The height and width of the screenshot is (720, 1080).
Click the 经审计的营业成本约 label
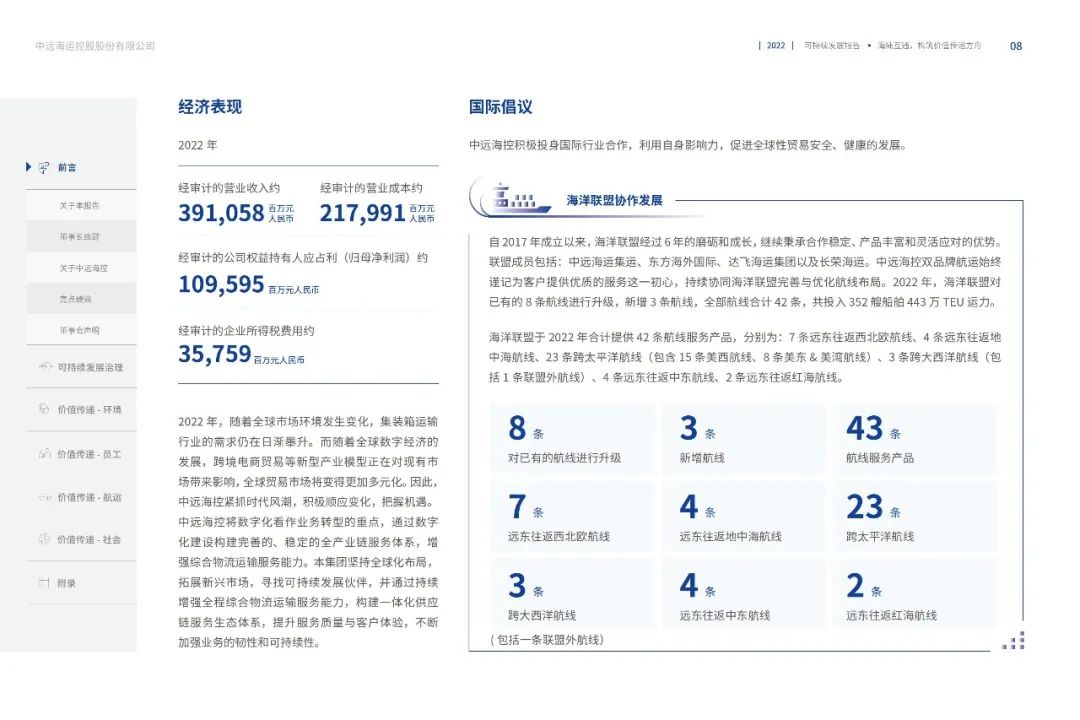[371, 187]
